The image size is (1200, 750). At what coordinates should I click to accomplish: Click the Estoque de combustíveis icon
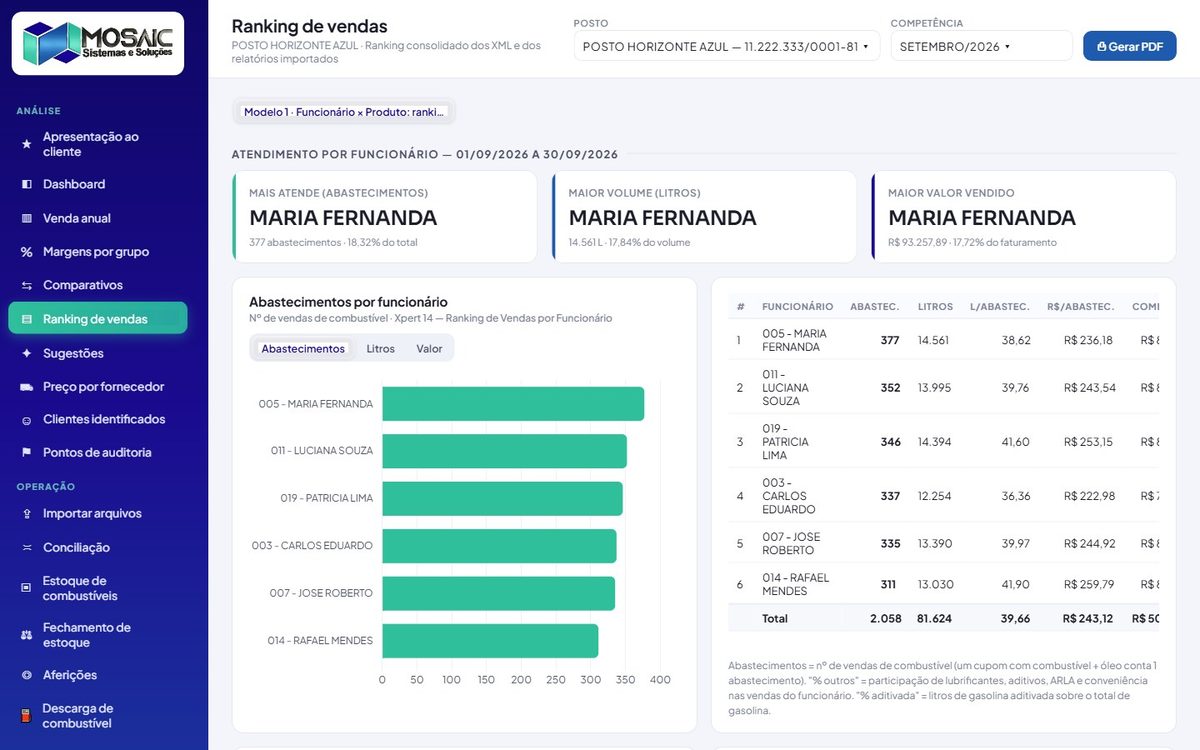[x=27, y=588]
